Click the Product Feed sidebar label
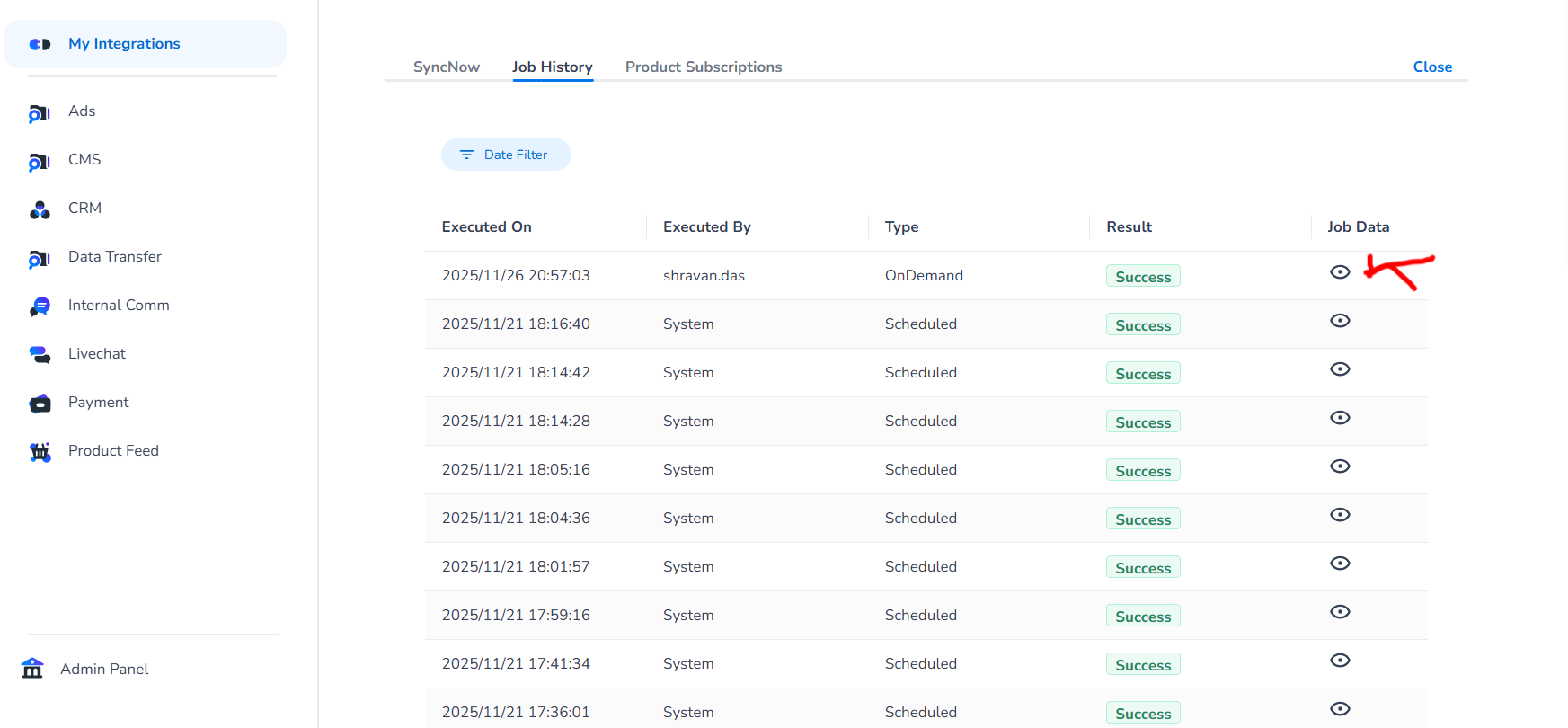The image size is (1568, 728). (x=113, y=450)
